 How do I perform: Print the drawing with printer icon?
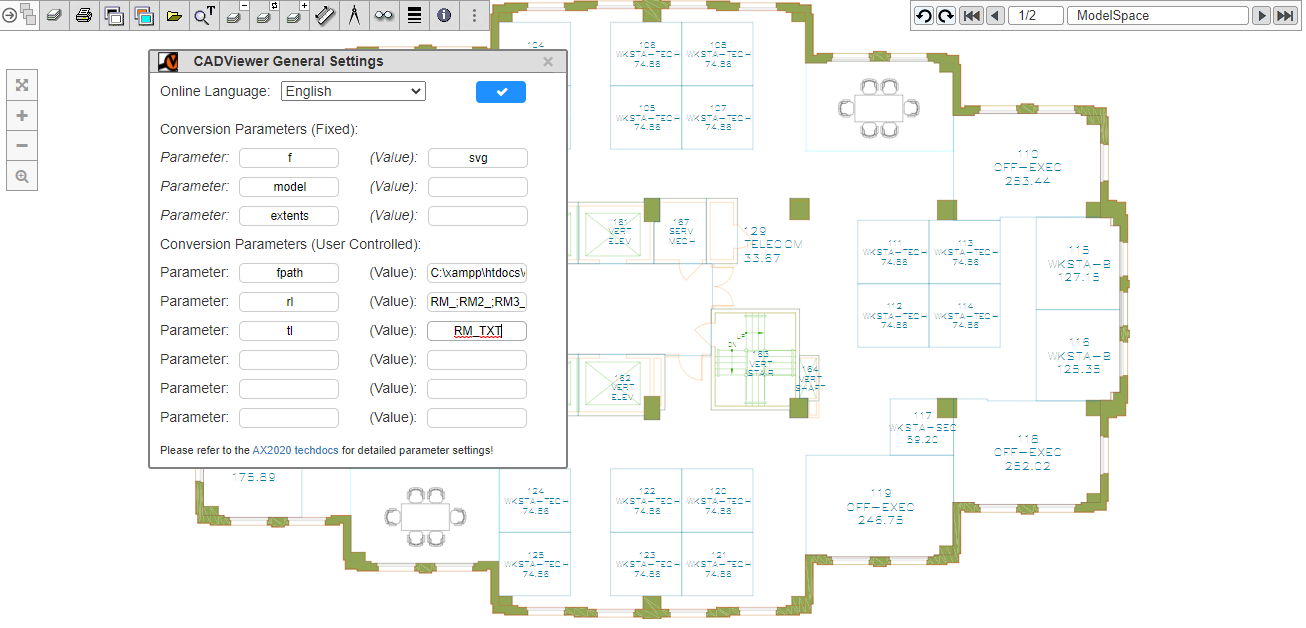85,15
